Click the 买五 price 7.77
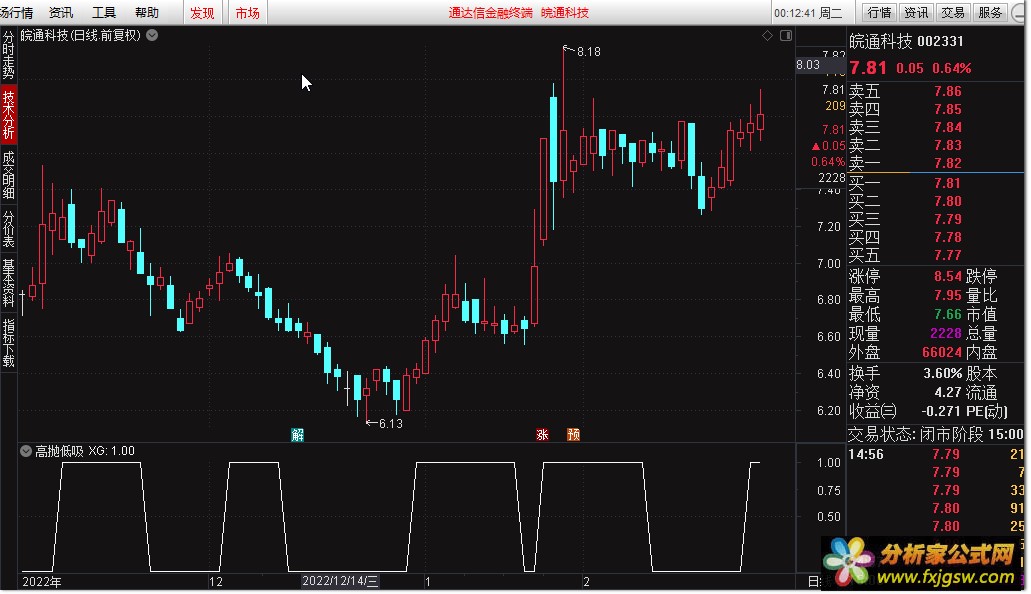1031x594 pixels. 947,255
